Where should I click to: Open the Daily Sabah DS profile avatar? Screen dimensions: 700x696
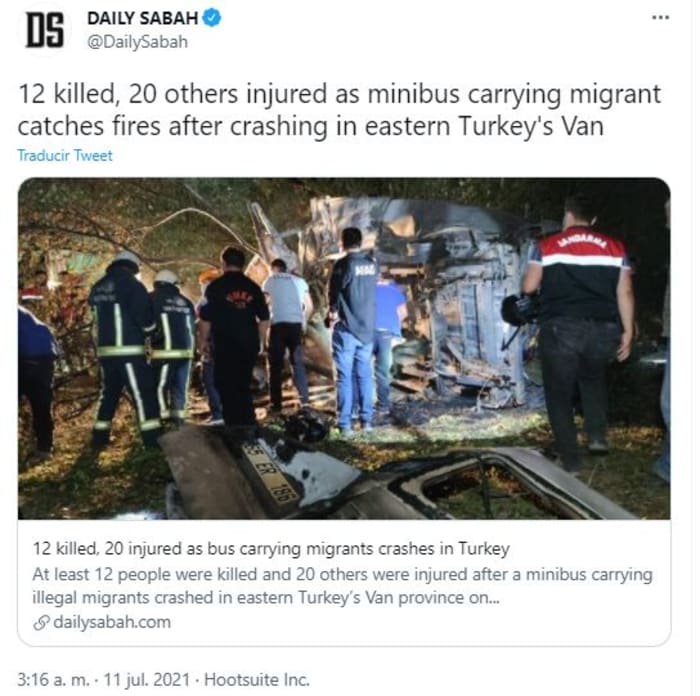pyautogui.click(x=44, y=30)
